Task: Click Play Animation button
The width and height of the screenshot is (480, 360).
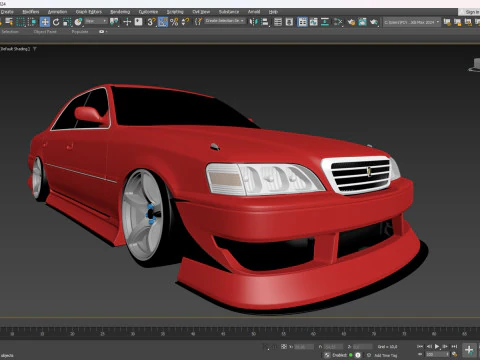Action: (437, 347)
